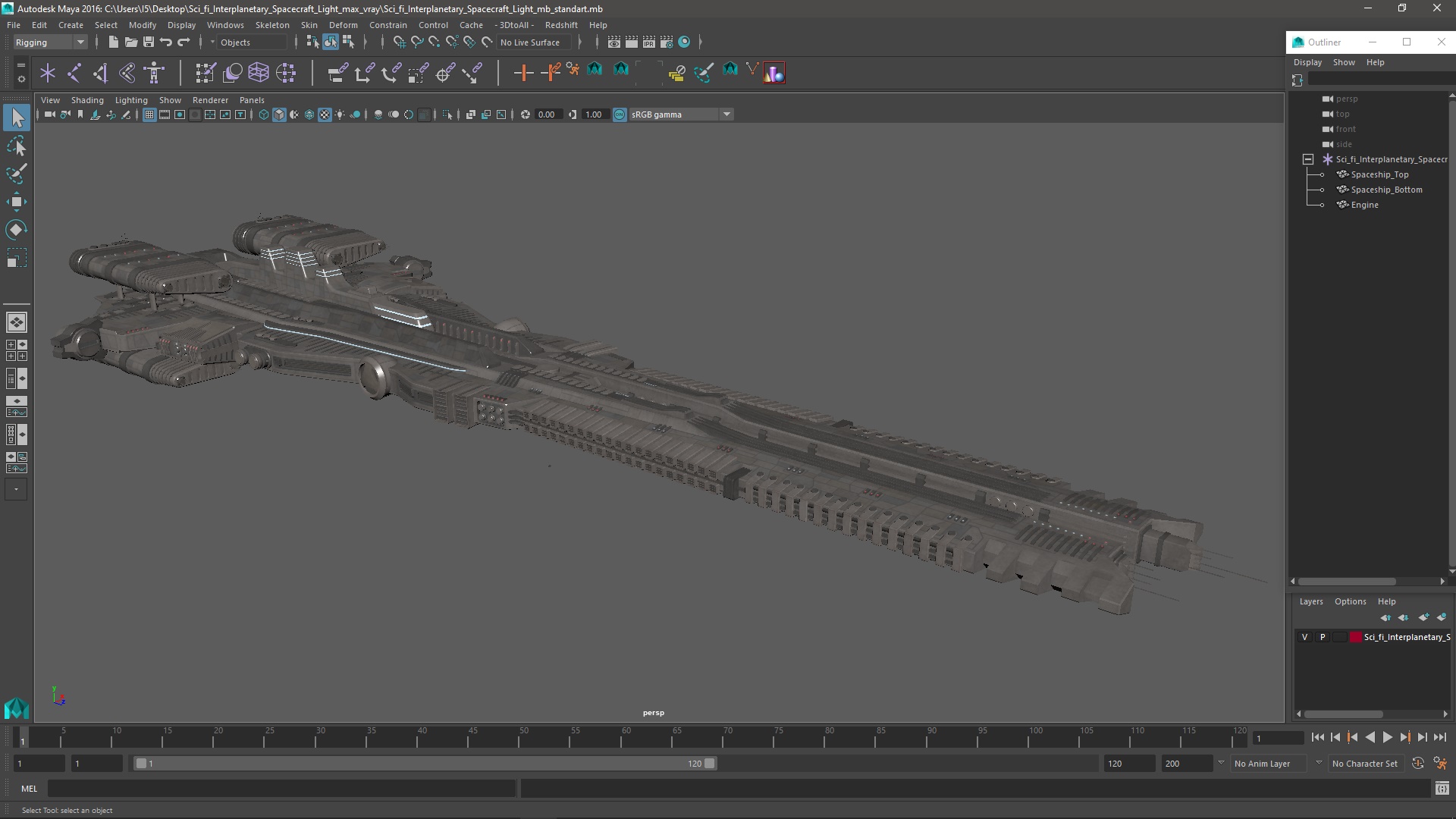Select Engine node in the Outliner
Screen dimensions: 1456x819
coord(1364,205)
